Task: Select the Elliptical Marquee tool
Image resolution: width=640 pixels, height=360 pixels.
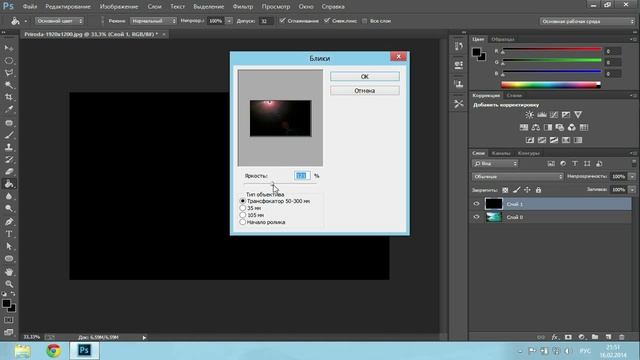Action: pos(9,60)
